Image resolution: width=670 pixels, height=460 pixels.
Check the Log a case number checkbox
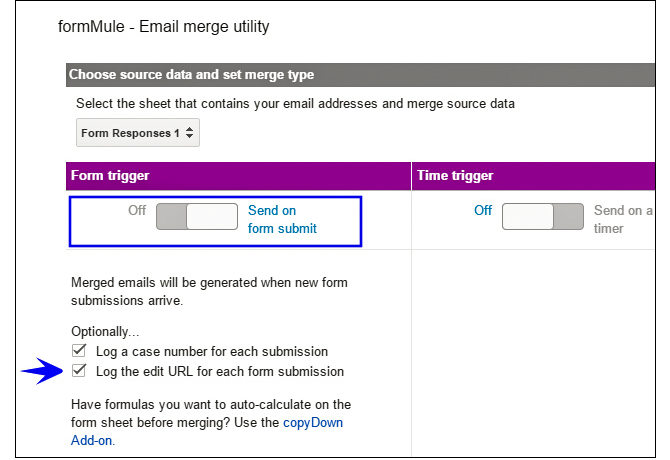click(x=79, y=351)
